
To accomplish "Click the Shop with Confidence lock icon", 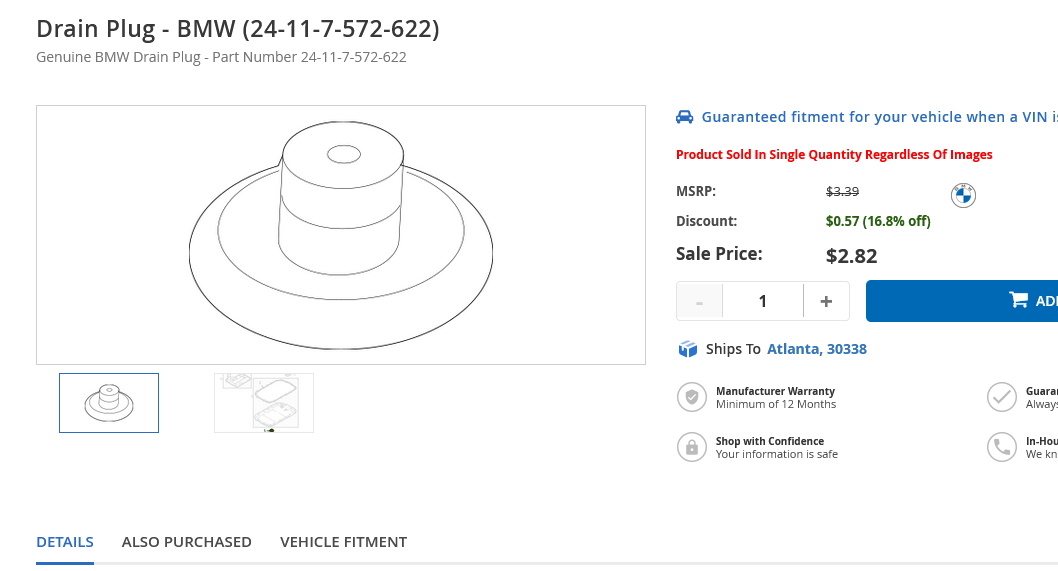I will pyautogui.click(x=692, y=447).
